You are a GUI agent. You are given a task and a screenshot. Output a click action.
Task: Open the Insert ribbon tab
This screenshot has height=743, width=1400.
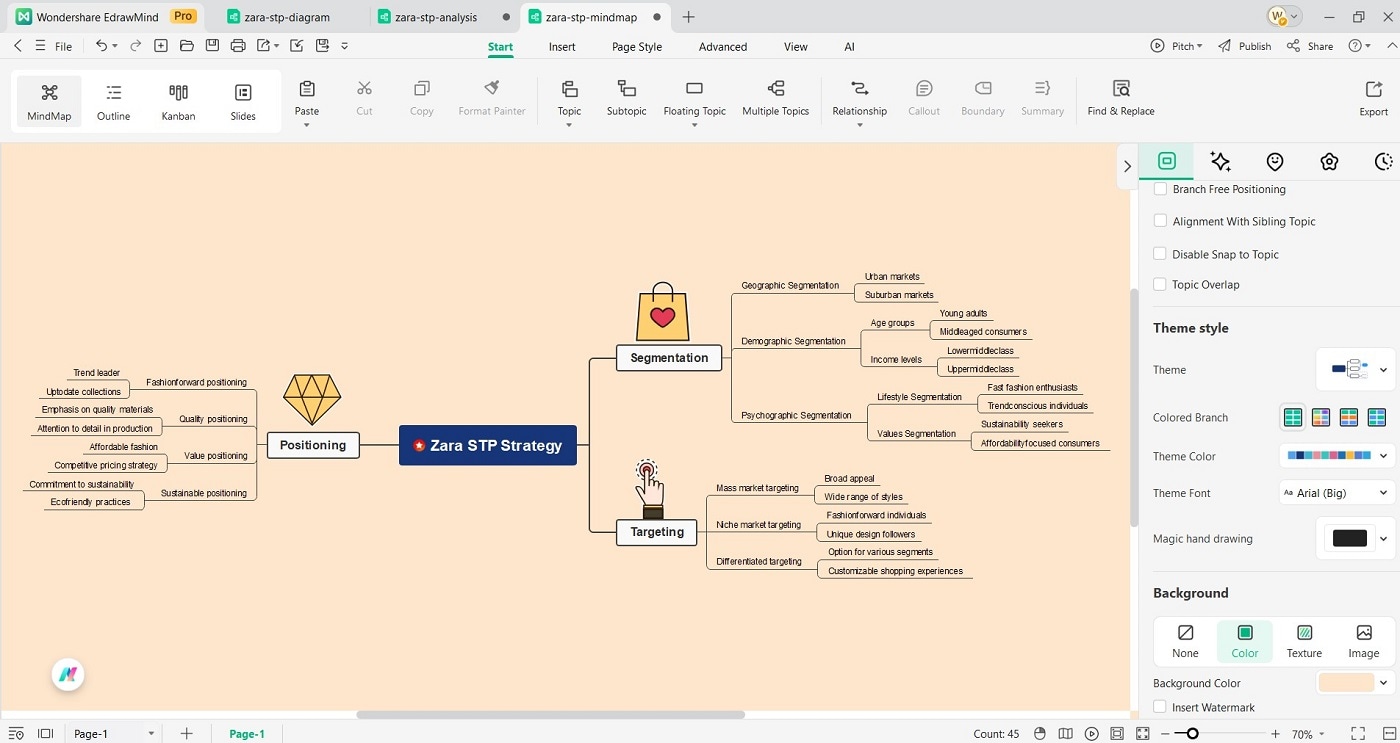(x=562, y=47)
